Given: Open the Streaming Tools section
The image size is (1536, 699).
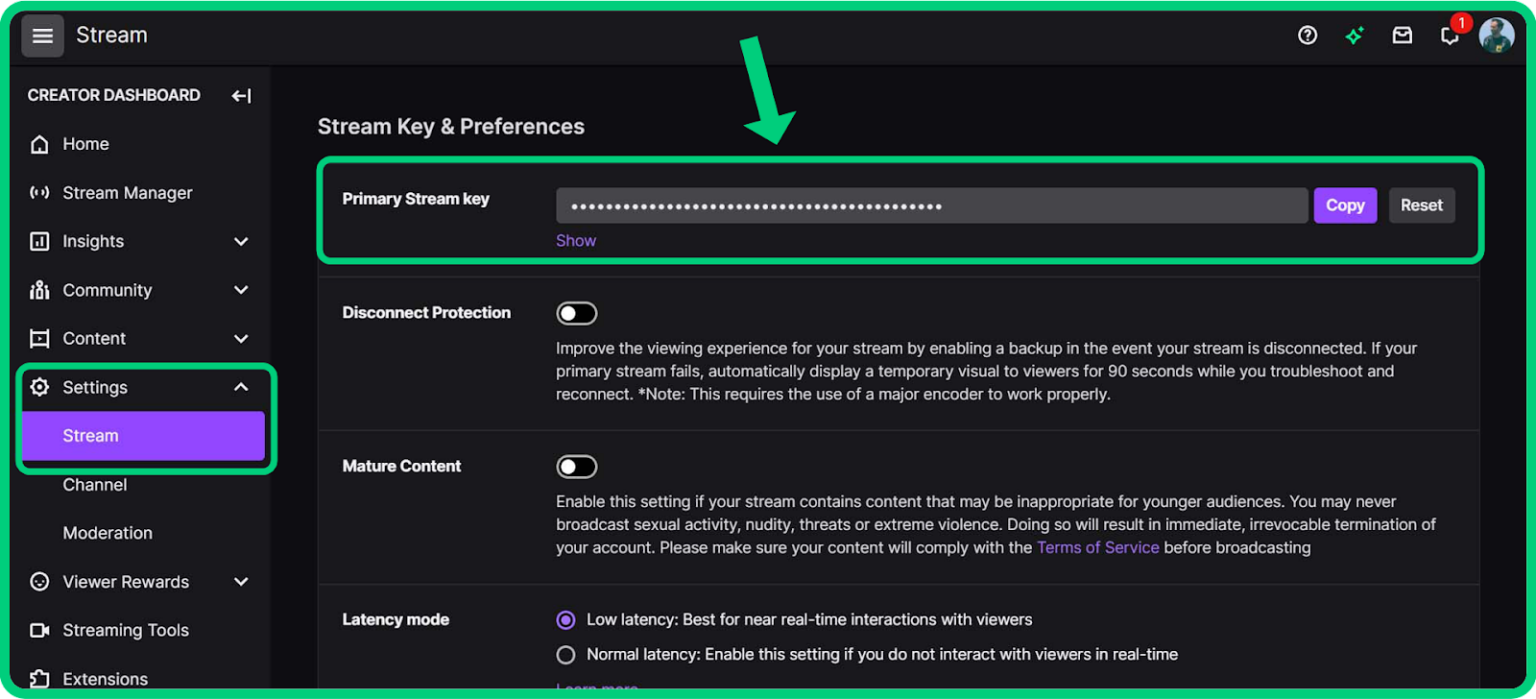Looking at the screenshot, I should 125,630.
